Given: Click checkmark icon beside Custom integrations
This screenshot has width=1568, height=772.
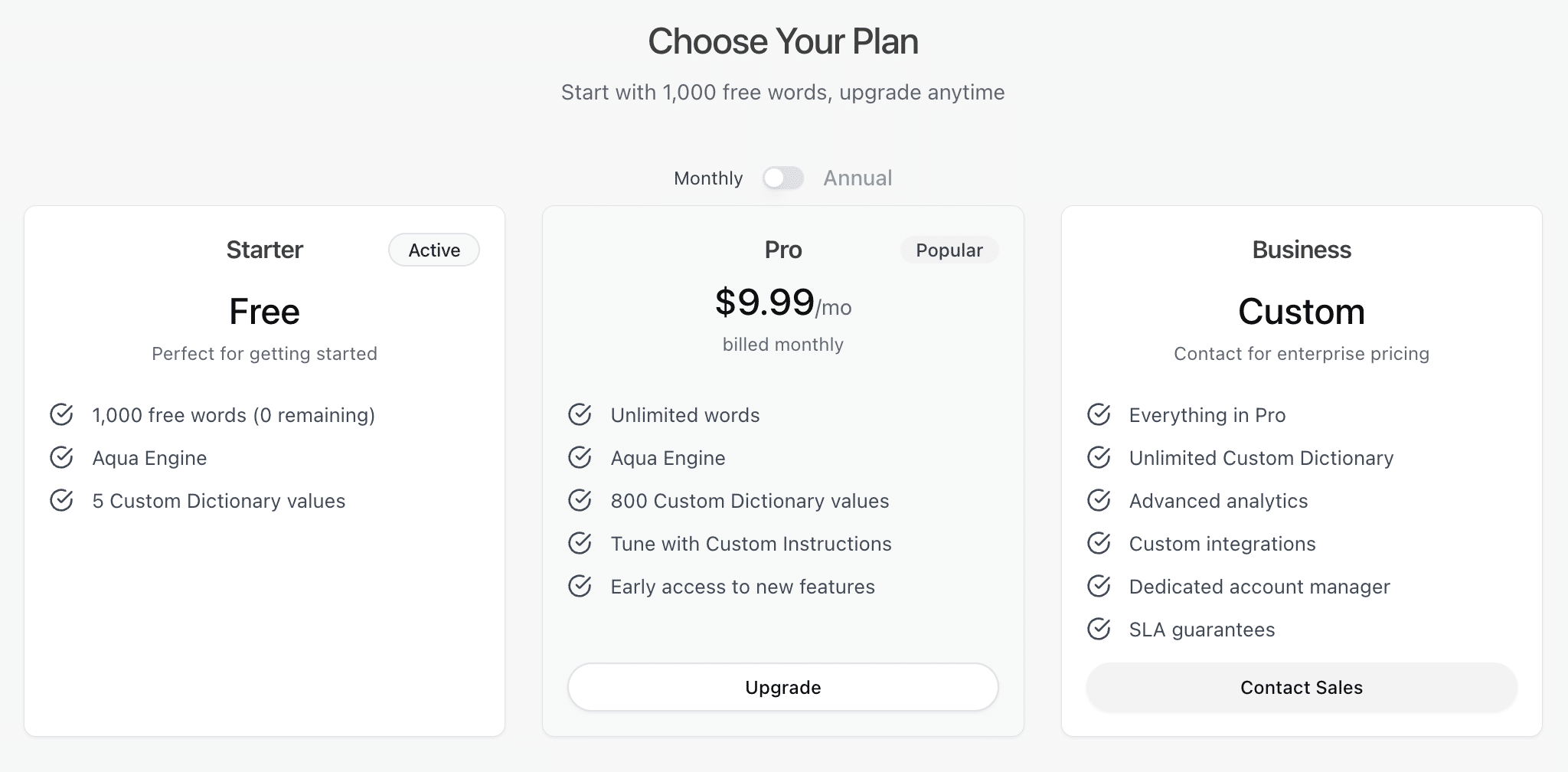Looking at the screenshot, I should [1099, 543].
